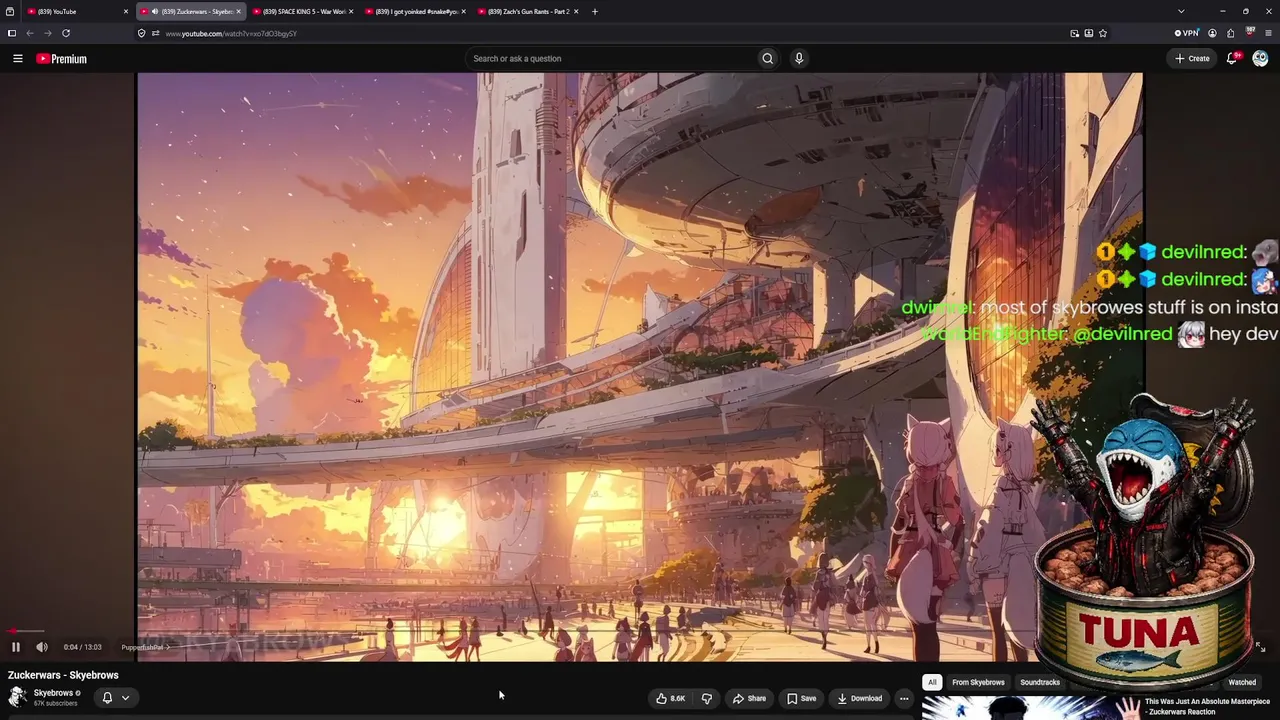Pause the video
1280x720 pixels.
point(15,647)
